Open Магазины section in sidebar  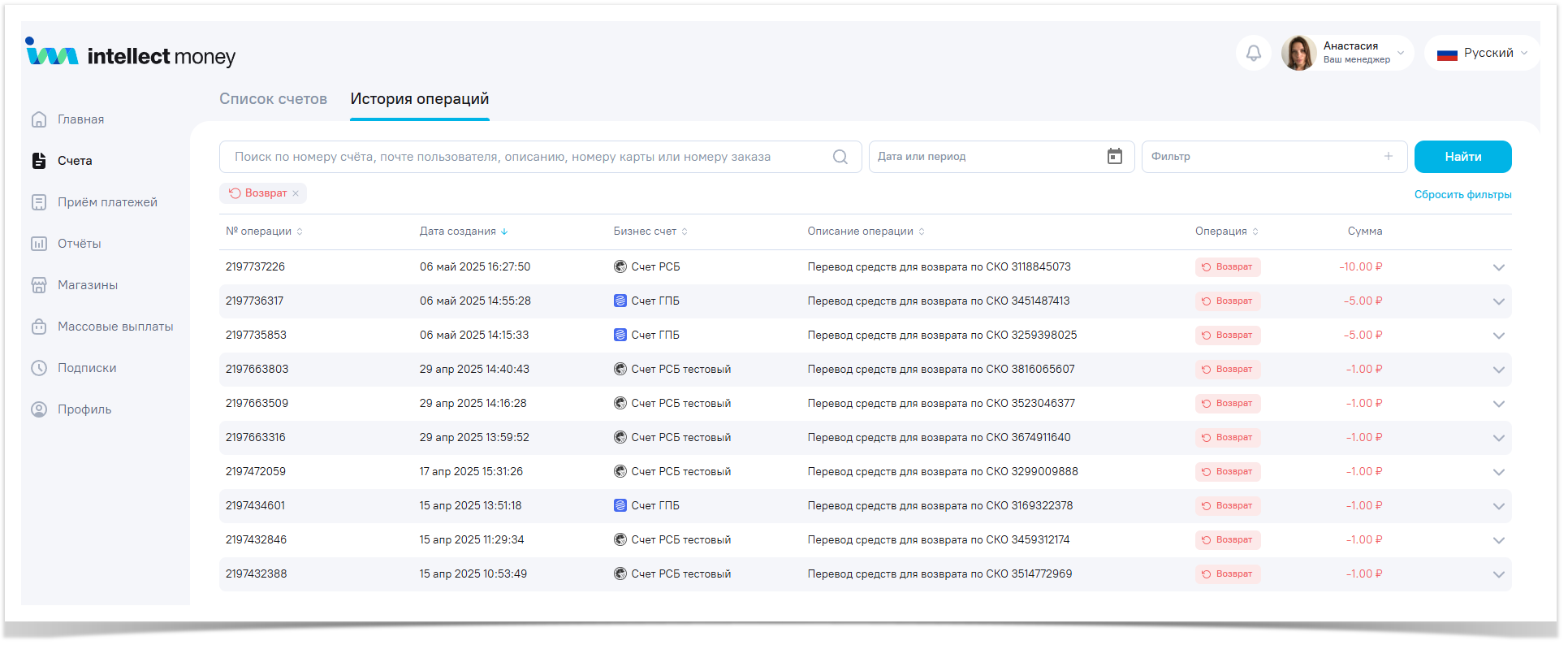click(x=87, y=285)
